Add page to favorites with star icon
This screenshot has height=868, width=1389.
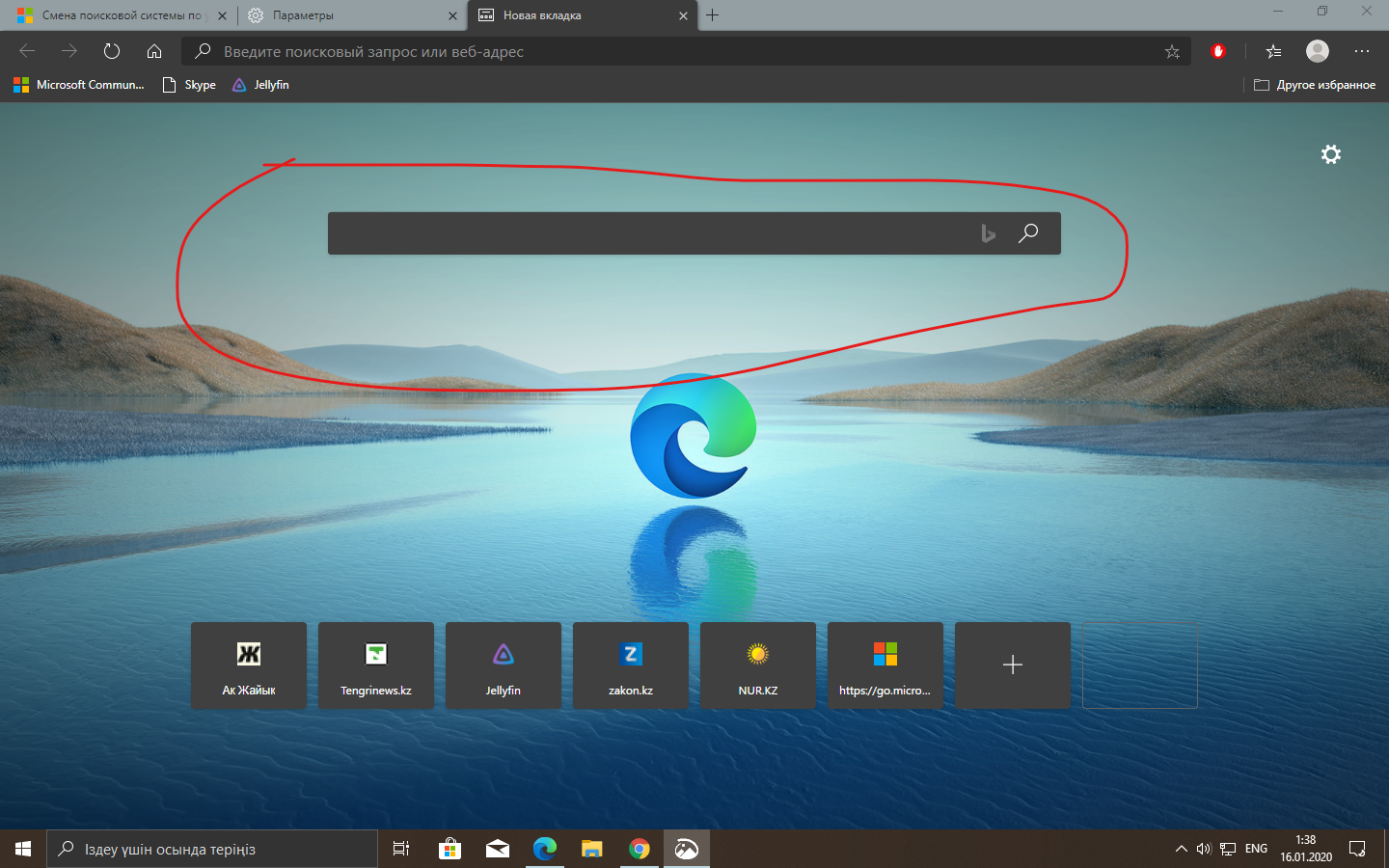[1172, 52]
